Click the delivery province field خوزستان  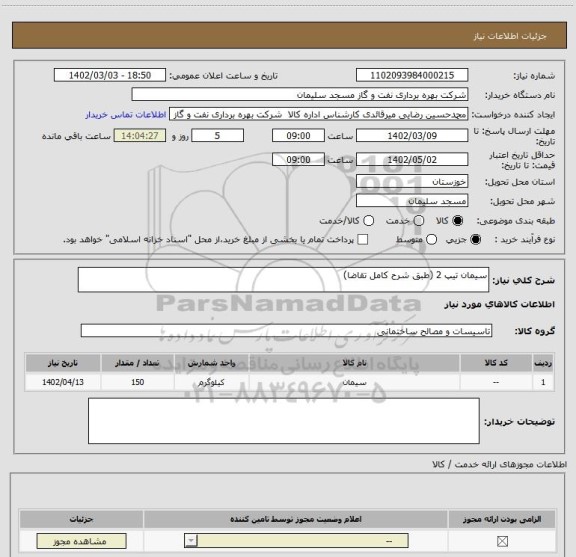click(x=412, y=182)
